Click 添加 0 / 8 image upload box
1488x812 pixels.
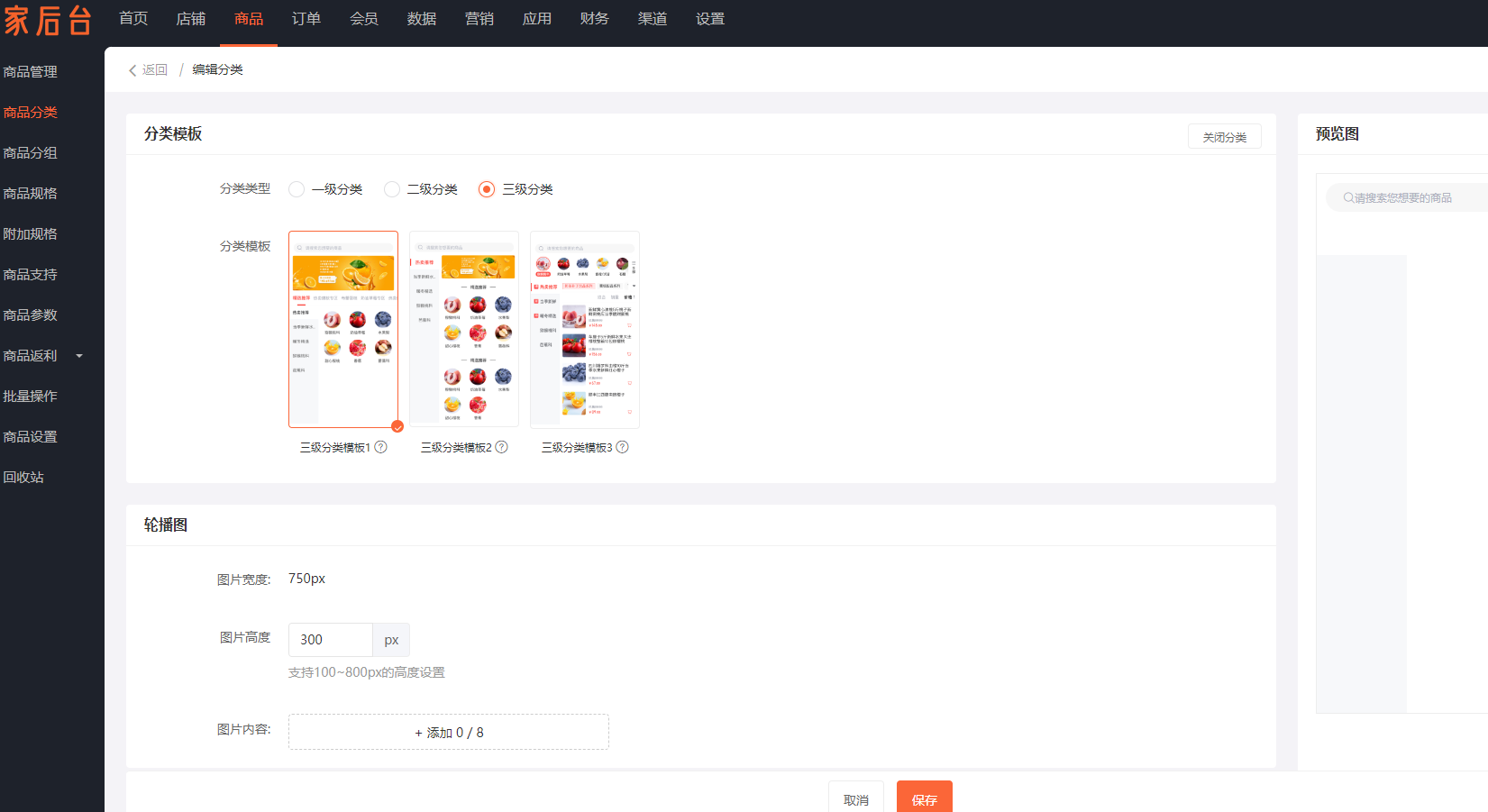449,733
